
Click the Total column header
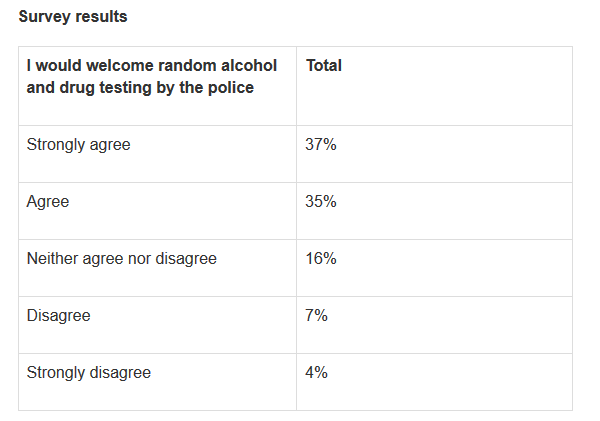point(323,65)
